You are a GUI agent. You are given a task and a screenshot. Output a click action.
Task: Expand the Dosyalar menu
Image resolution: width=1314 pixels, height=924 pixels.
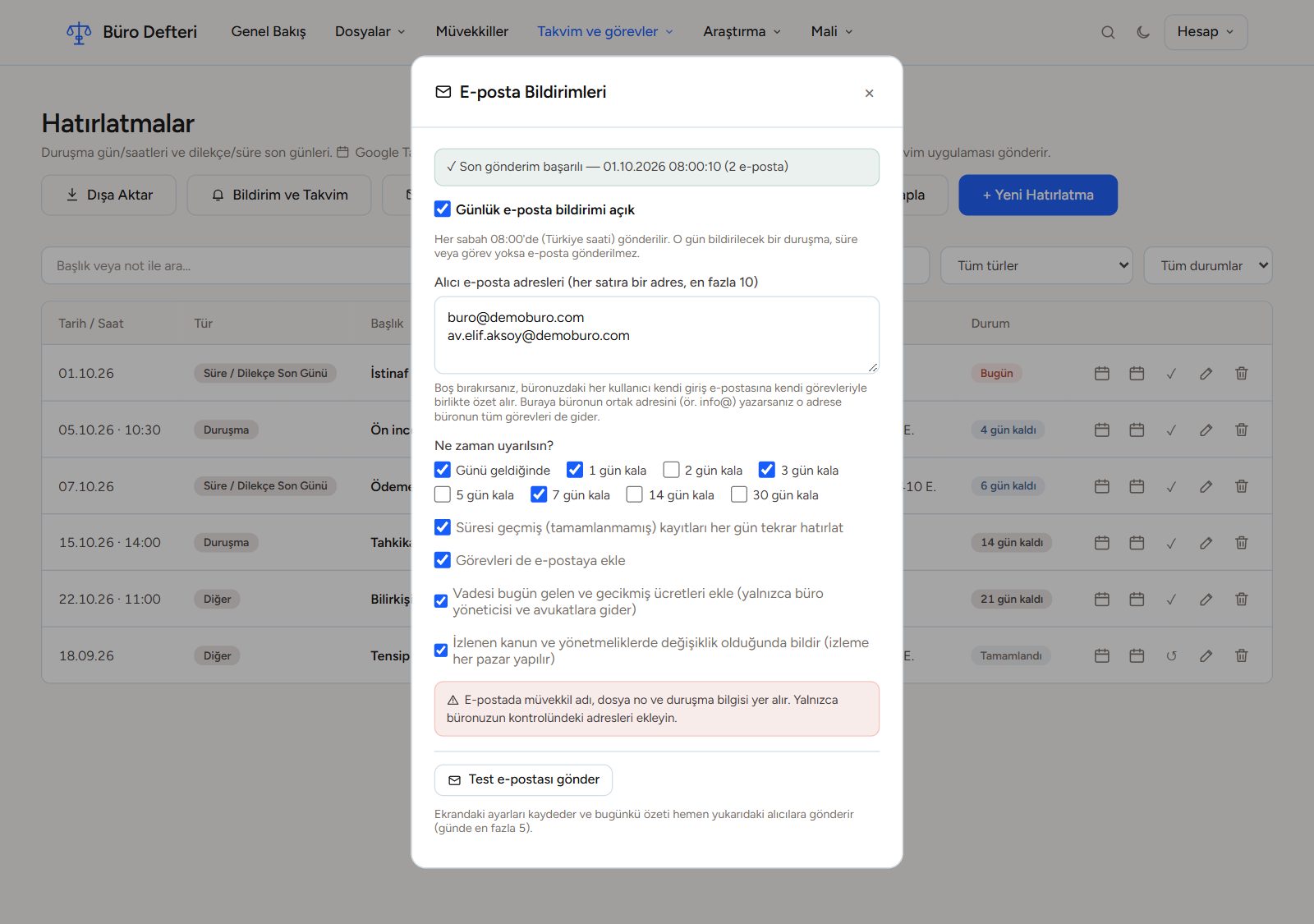click(x=370, y=32)
